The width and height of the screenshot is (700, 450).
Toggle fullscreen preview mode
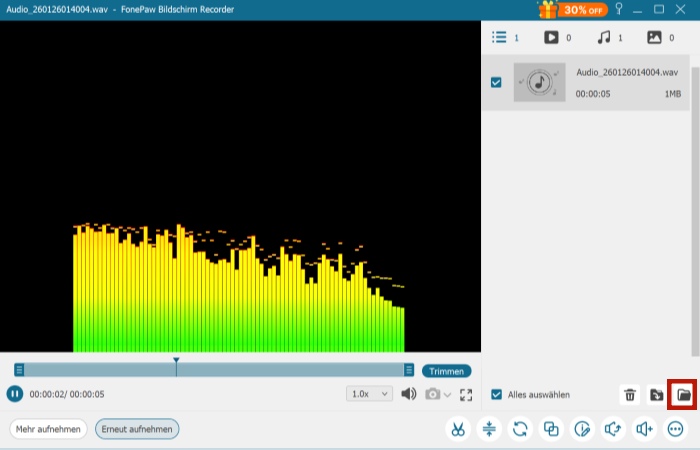[466, 394]
